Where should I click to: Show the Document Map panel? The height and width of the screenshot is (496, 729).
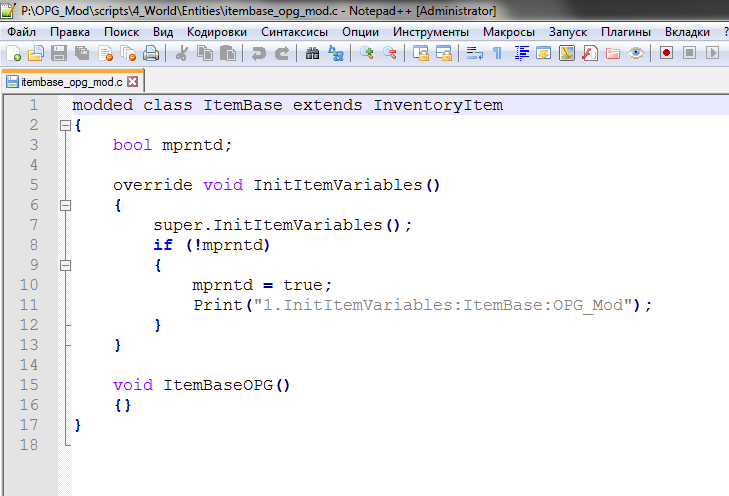click(567, 53)
